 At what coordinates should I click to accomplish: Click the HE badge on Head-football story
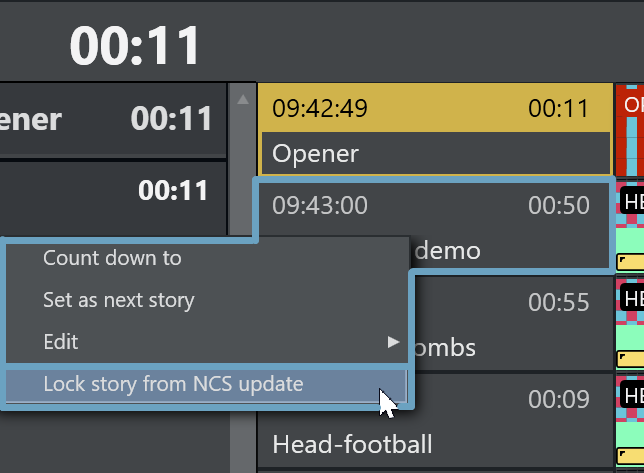point(632,394)
